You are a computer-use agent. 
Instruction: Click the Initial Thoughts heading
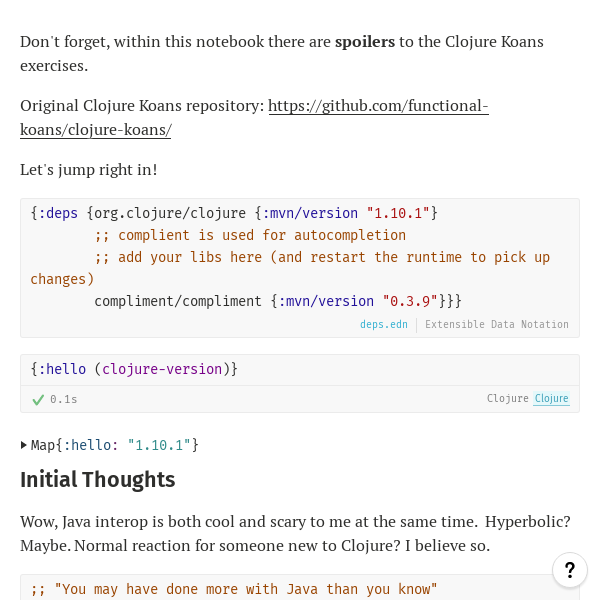pyautogui.click(x=98, y=480)
